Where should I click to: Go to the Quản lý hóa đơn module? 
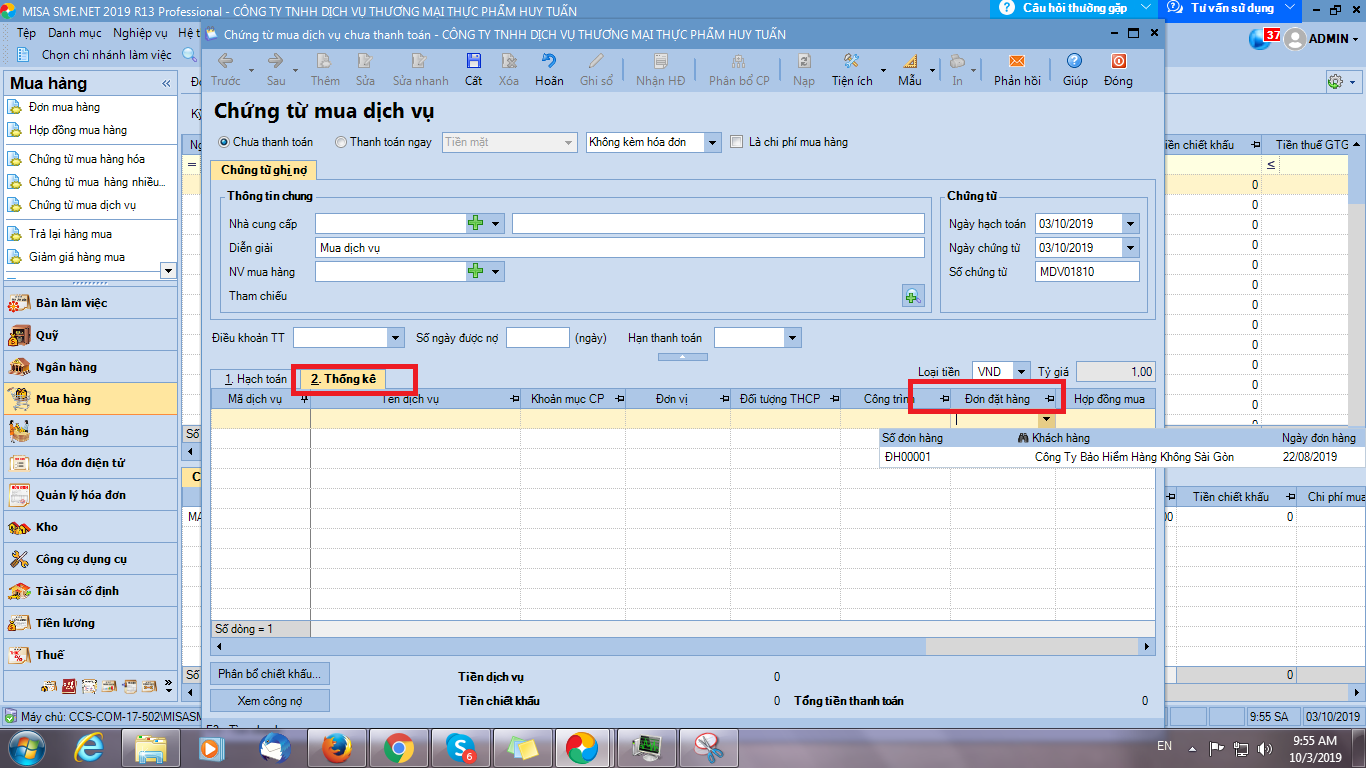pyautogui.click(x=90, y=495)
